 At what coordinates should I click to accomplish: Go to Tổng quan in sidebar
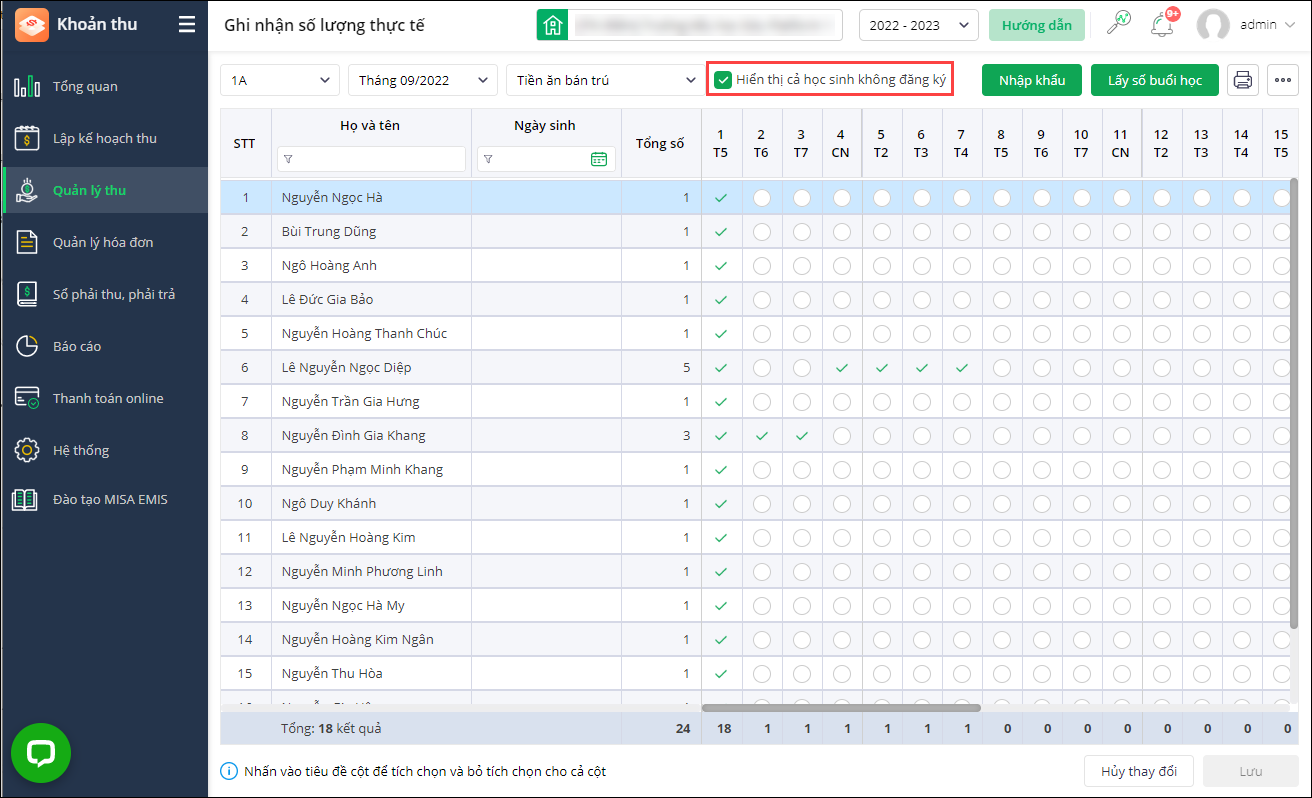click(85, 87)
